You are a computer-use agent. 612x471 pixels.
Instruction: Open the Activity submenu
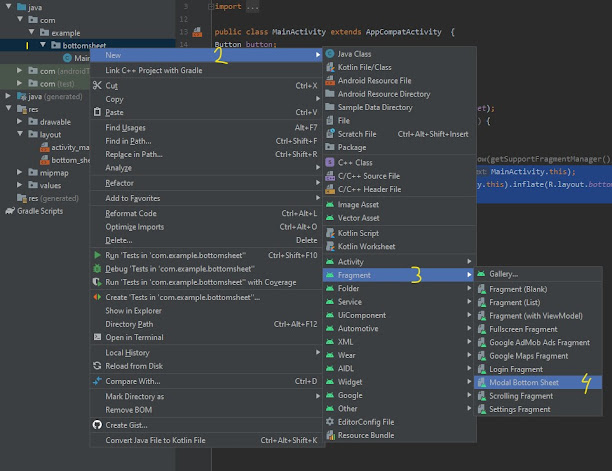pos(351,261)
